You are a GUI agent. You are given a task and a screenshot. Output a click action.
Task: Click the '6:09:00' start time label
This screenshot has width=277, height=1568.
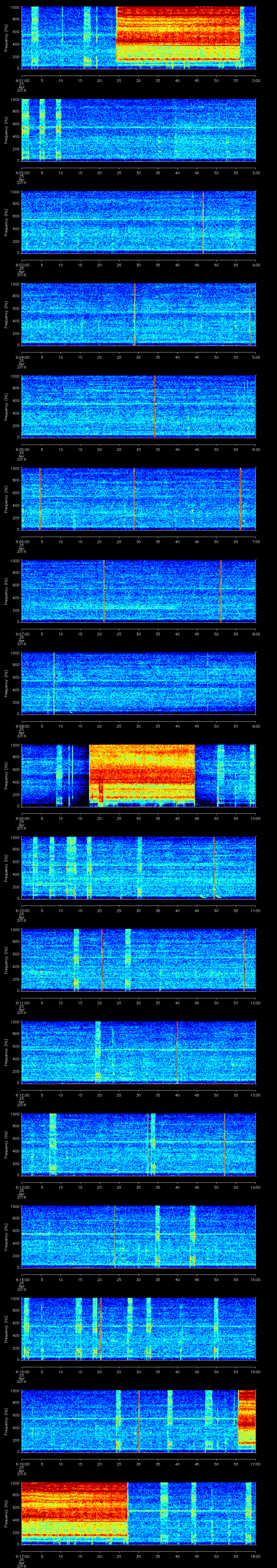click(x=22, y=819)
